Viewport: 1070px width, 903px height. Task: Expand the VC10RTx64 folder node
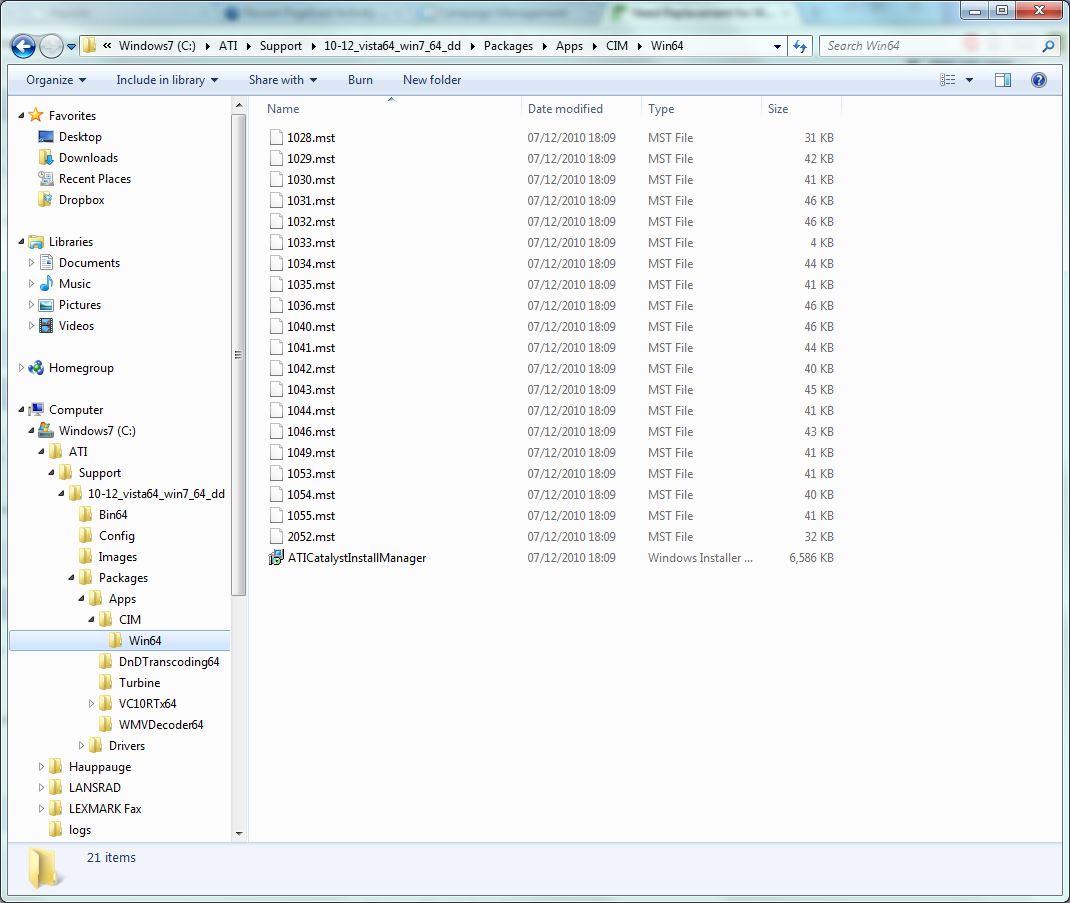[x=92, y=704]
